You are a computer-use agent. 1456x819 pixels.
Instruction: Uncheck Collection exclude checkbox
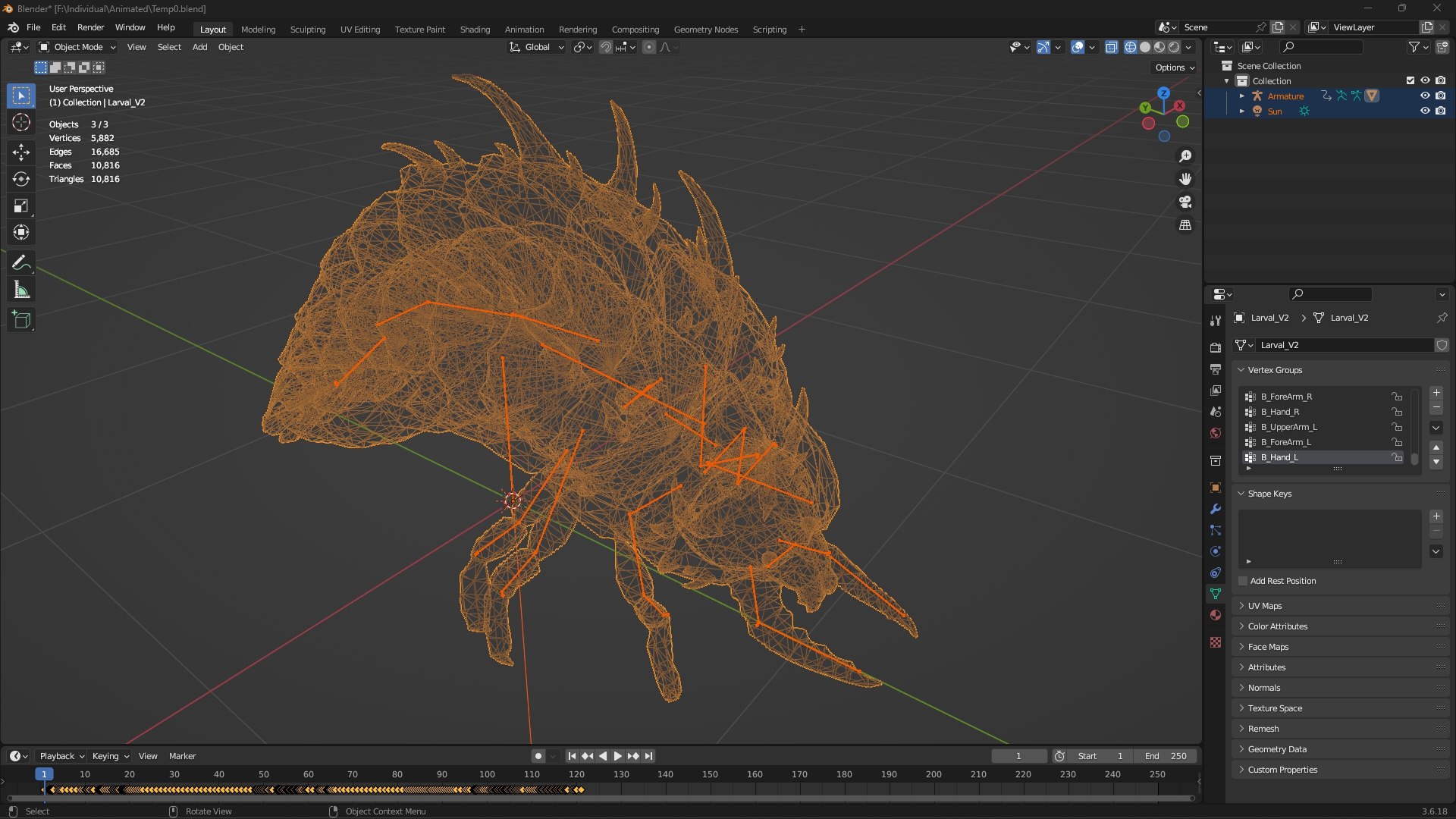pos(1410,80)
